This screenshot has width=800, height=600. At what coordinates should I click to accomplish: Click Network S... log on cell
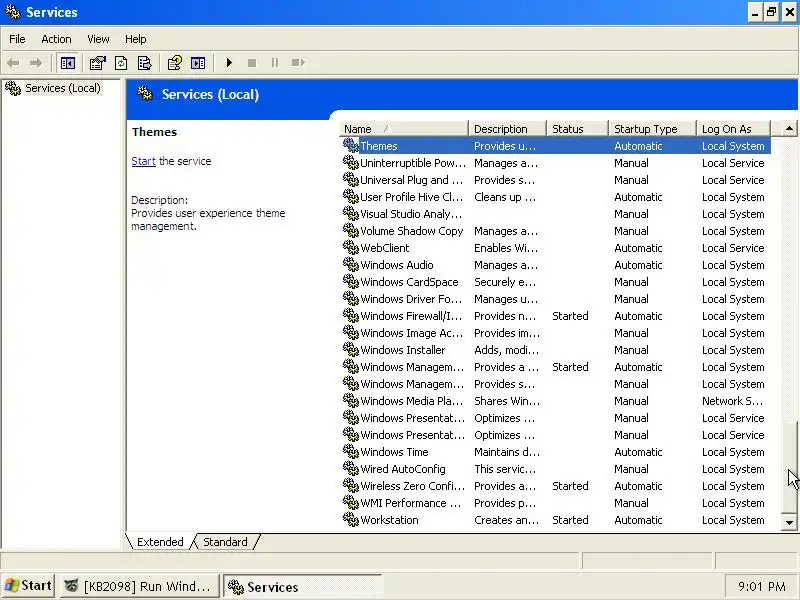732,401
